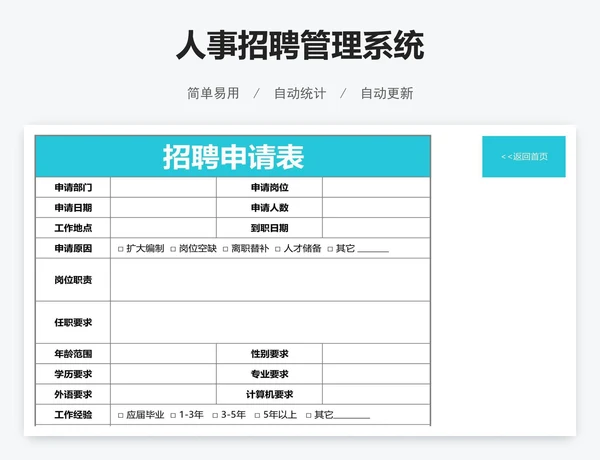Check the 扩大编制 checkbox
Viewport: 600px width, 460px height.
pos(121,249)
